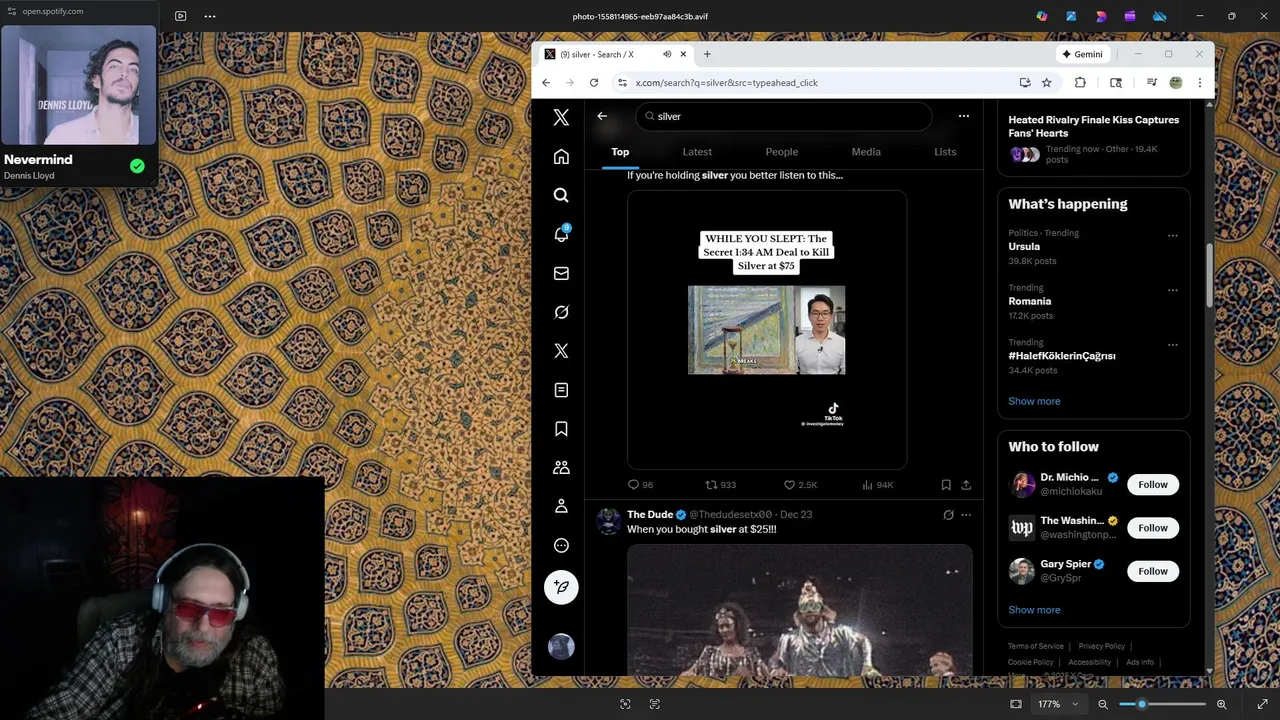Click the X logo at sidebar top
This screenshot has width=1280, height=720.
point(561,118)
